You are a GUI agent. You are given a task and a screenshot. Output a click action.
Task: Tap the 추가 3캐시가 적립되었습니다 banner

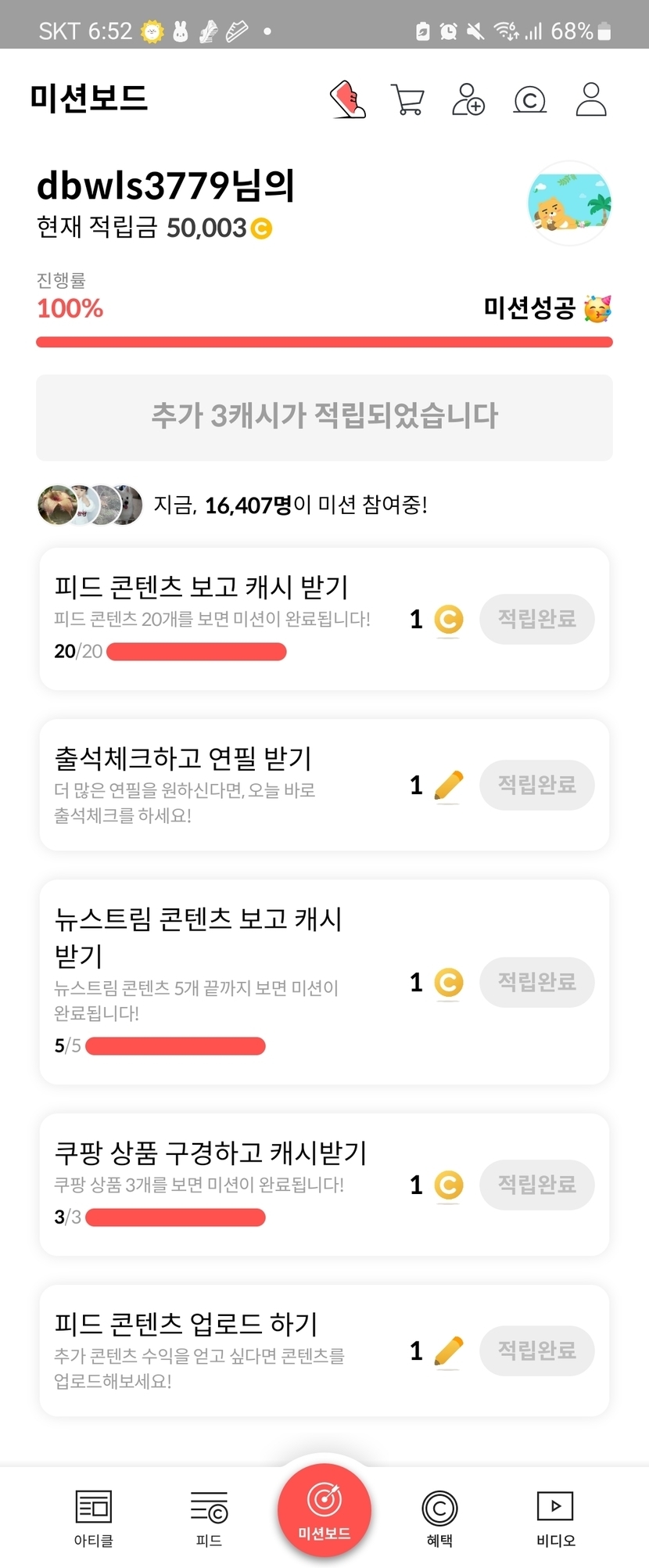pos(324,417)
